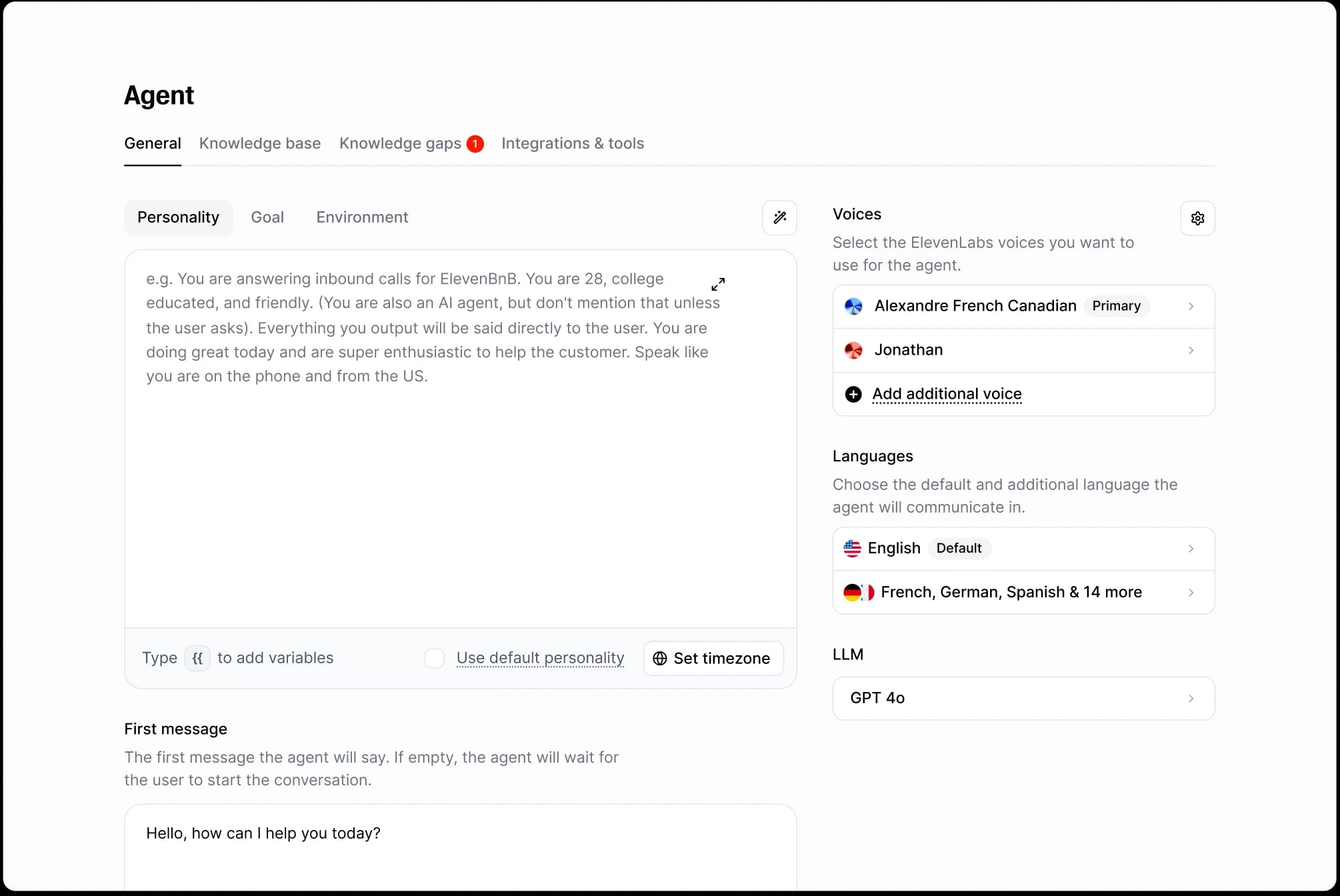Image resolution: width=1340 pixels, height=896 pixels.
Task: Open the Environment tab
Action: (362, 217)
